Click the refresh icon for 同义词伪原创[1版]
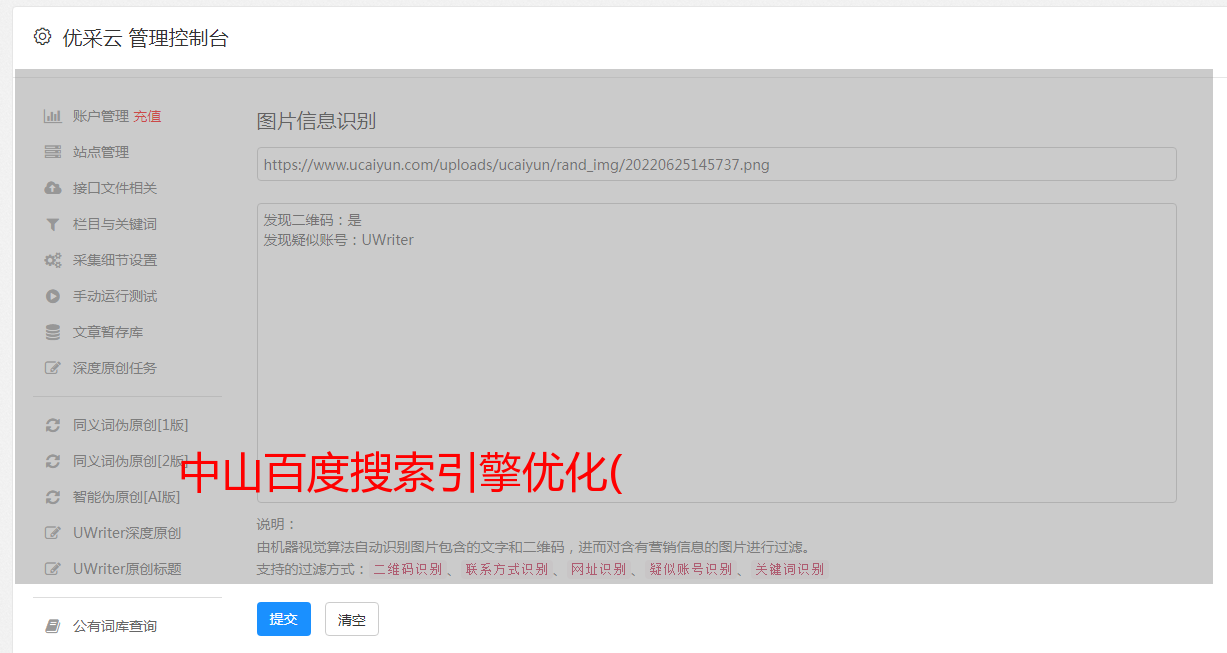This screenshot has height=653, width=1227. [x=53, y=425]
